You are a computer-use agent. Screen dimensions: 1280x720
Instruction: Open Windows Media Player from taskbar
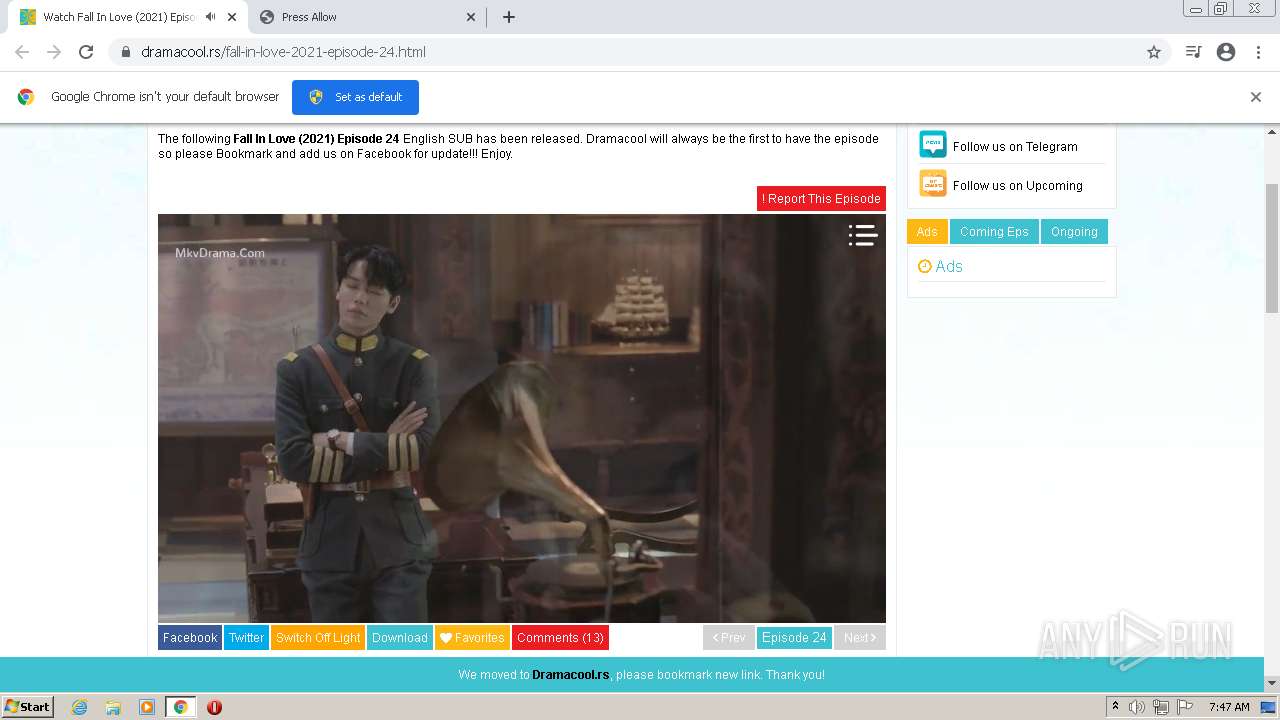(147, 707)
